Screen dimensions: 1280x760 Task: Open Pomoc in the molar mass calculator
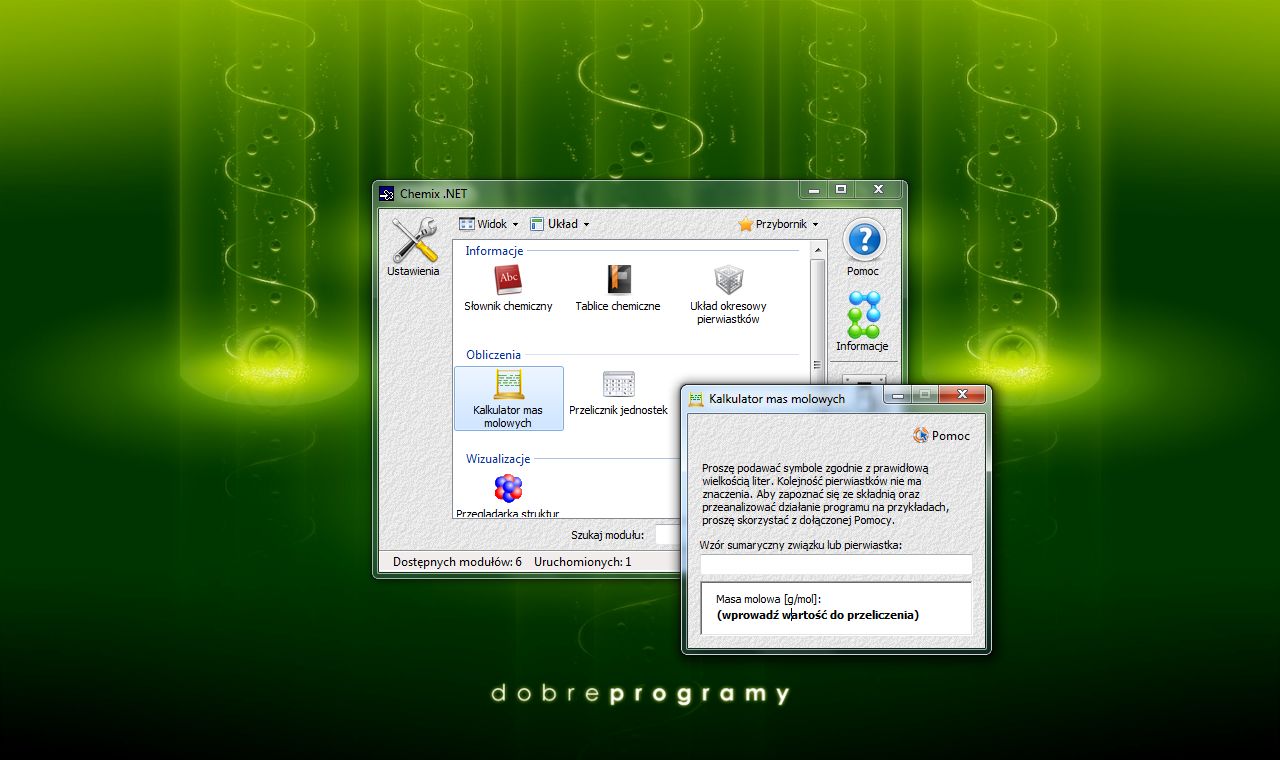pyautogui.click(x=942, y=436)
